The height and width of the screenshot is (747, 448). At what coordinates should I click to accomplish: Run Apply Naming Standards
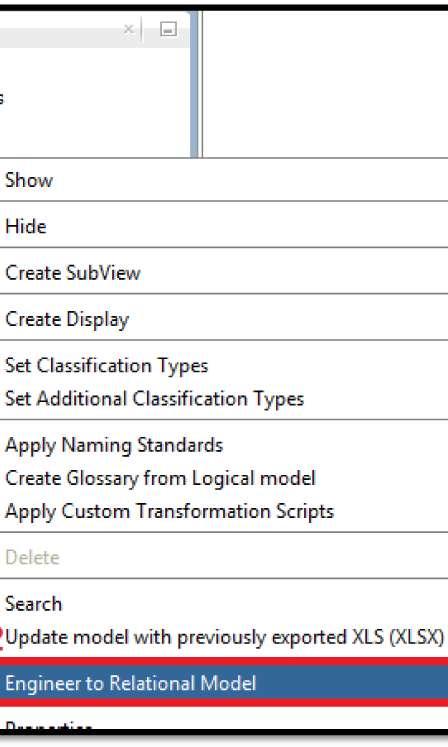pos(224,445)
